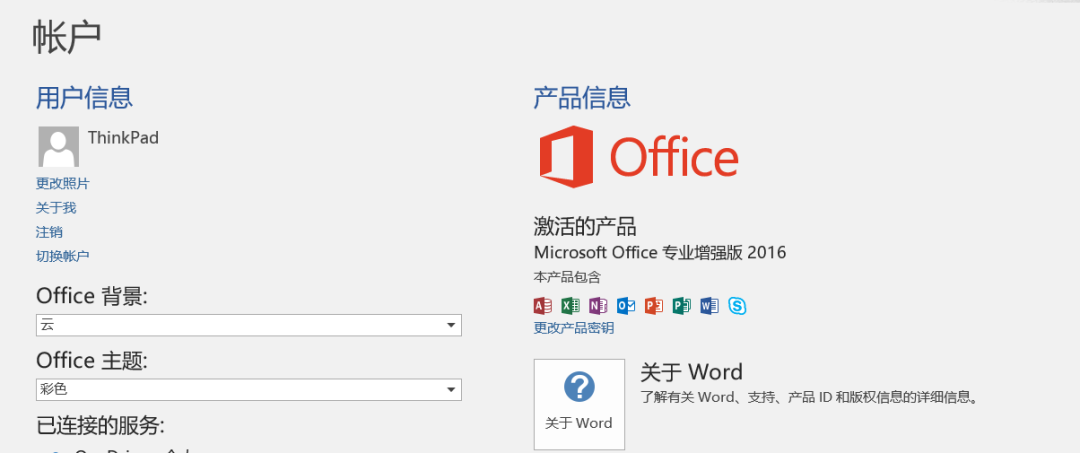Click the 了解有关 Word description text

810,397
